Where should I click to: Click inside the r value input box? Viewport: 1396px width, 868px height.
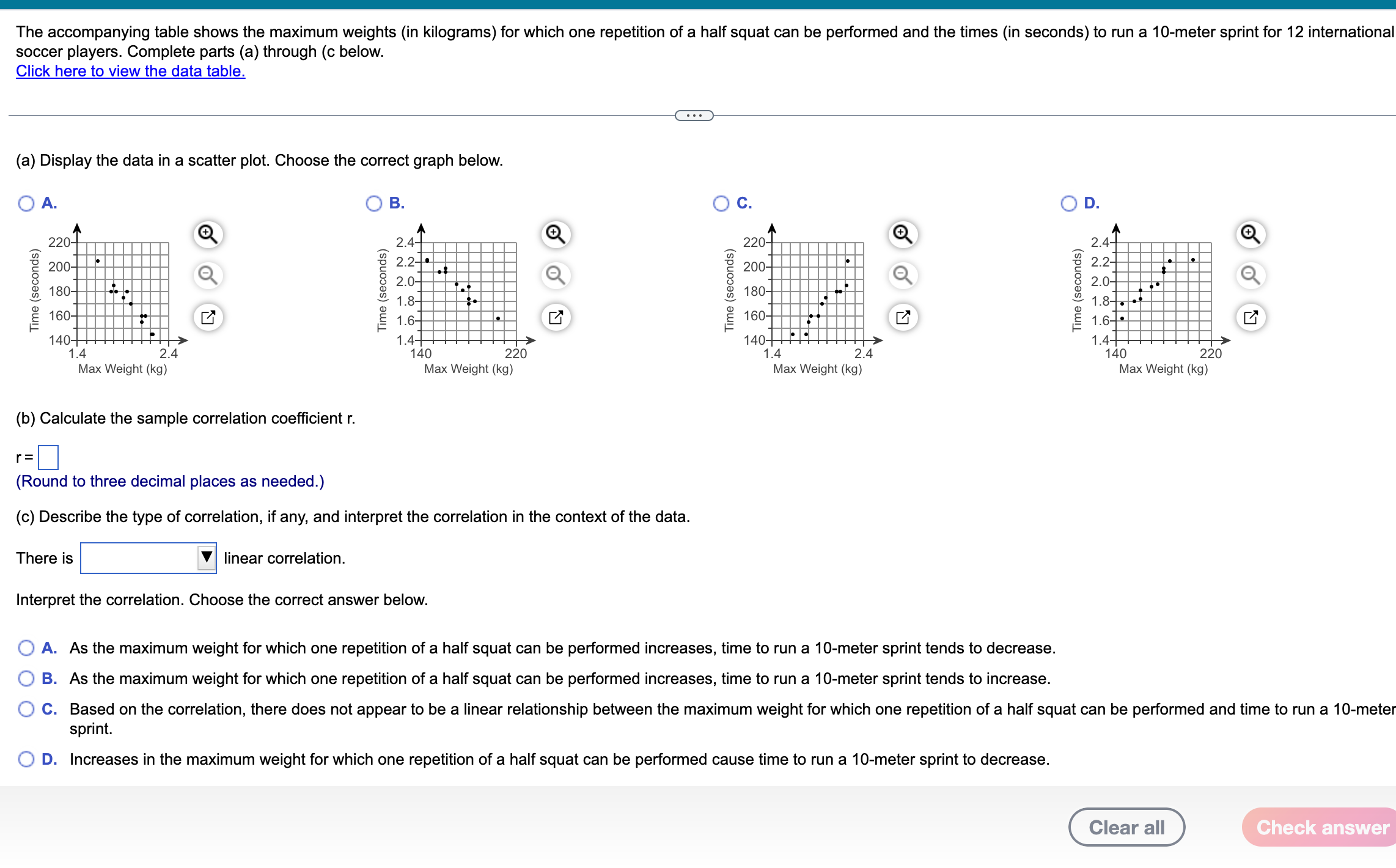tap(49, 457)
